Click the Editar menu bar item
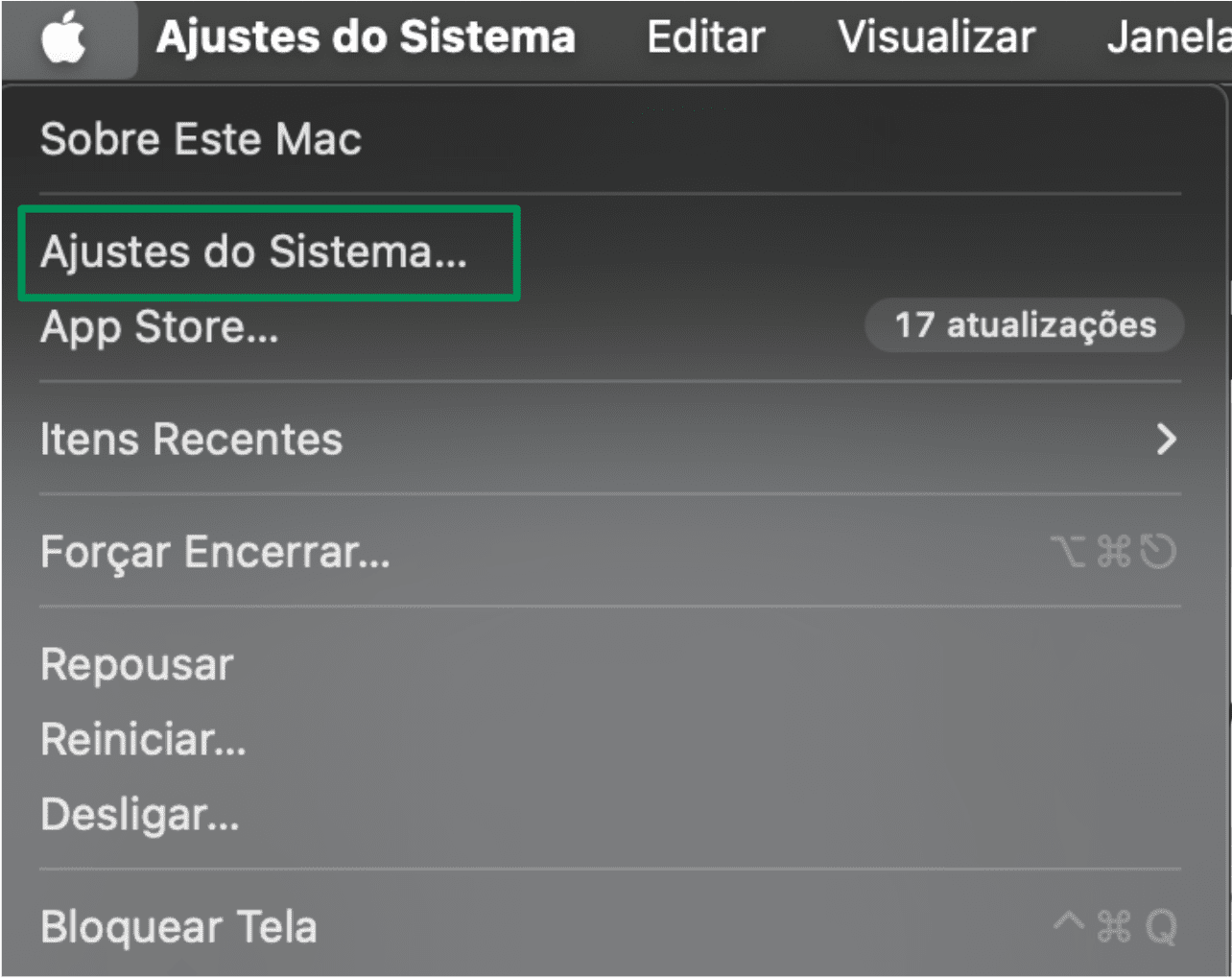 tap(706, 37)
